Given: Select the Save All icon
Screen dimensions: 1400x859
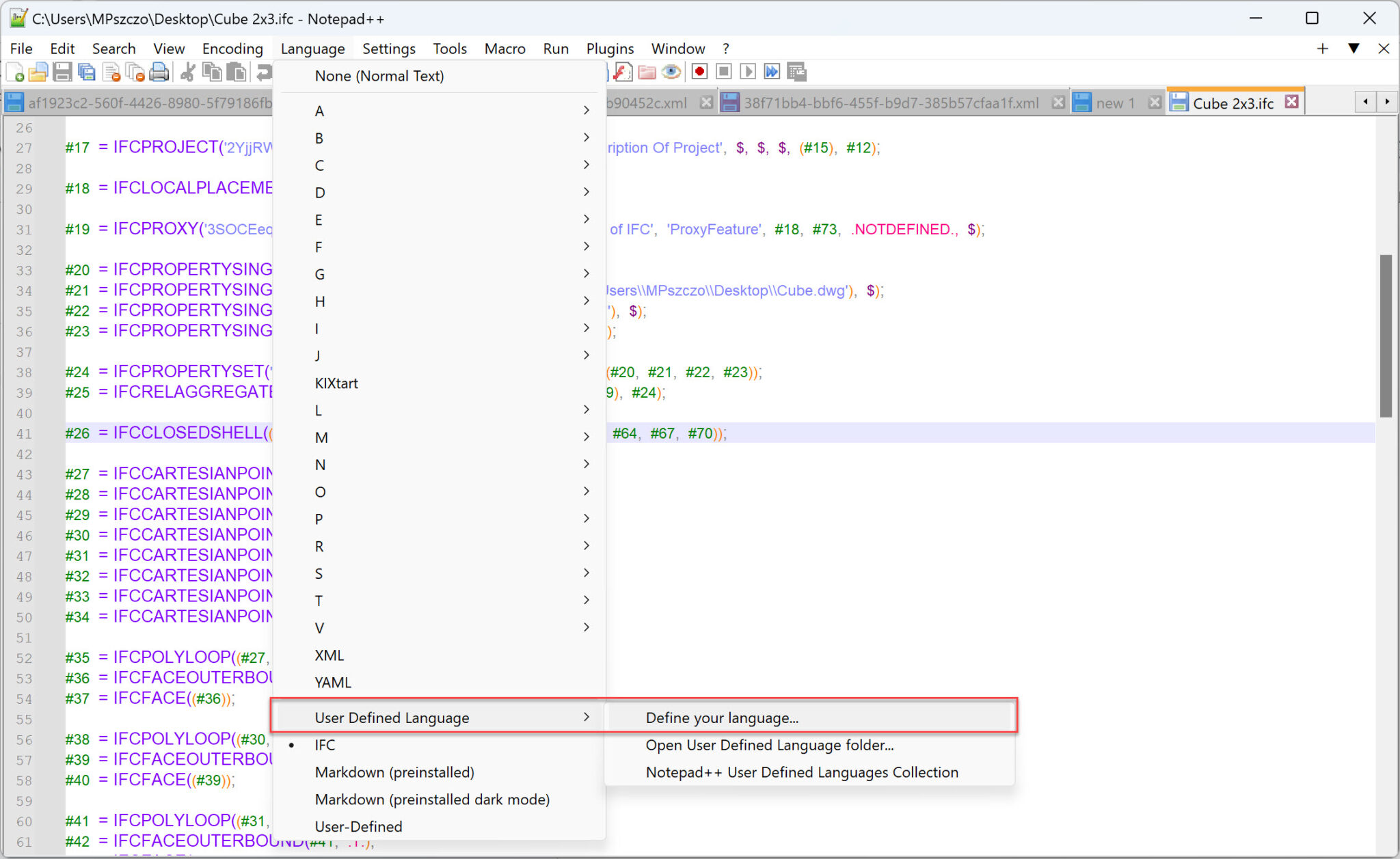Looking at the screenshot, I should click(x=86, y=72).
